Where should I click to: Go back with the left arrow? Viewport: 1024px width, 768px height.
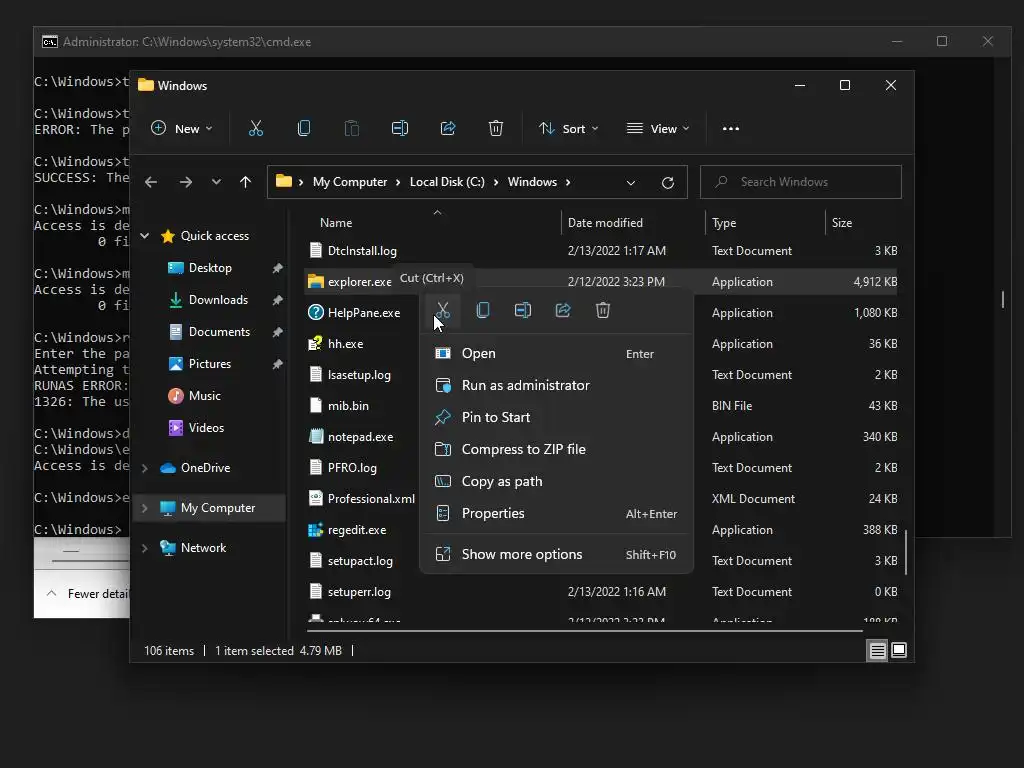pyautogui.click(x=151, y=182)
